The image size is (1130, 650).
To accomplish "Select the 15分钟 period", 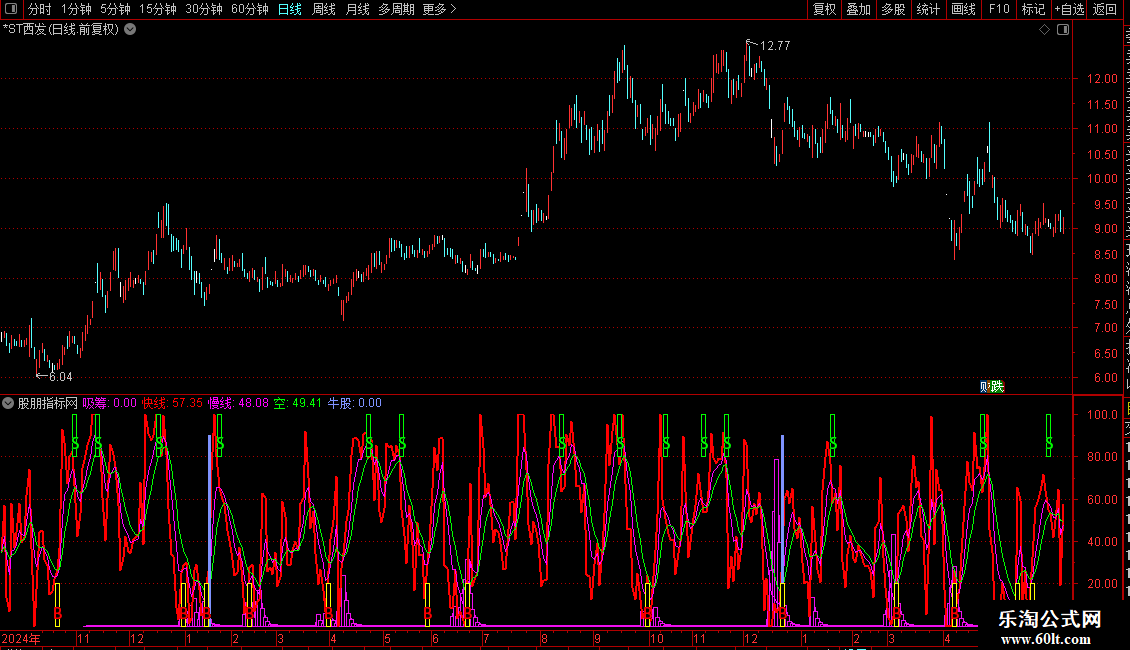I will tap(158, 9).
